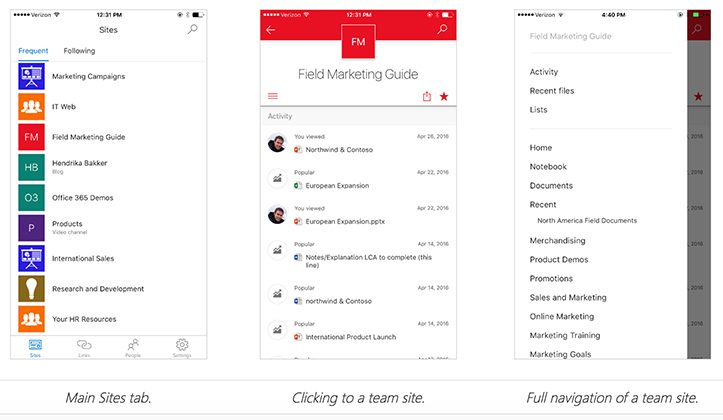Viewport: 723px width, 420px height.
Task: Select the Sites tab in bottom bar
Action: (35, 348)
